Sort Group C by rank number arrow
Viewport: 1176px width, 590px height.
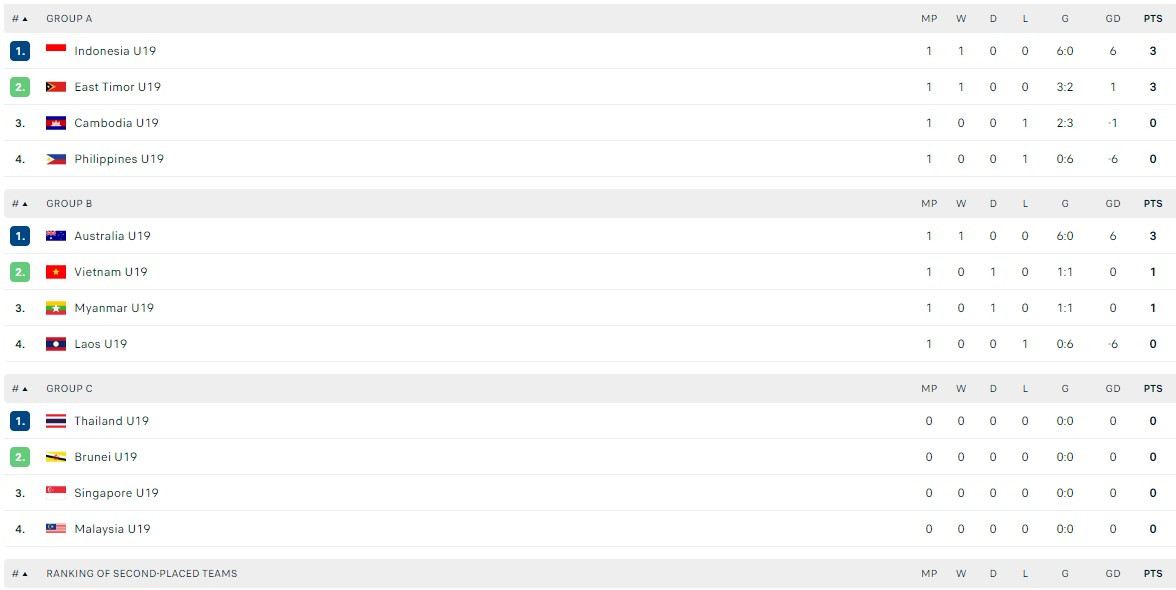[x=20, y=389]
